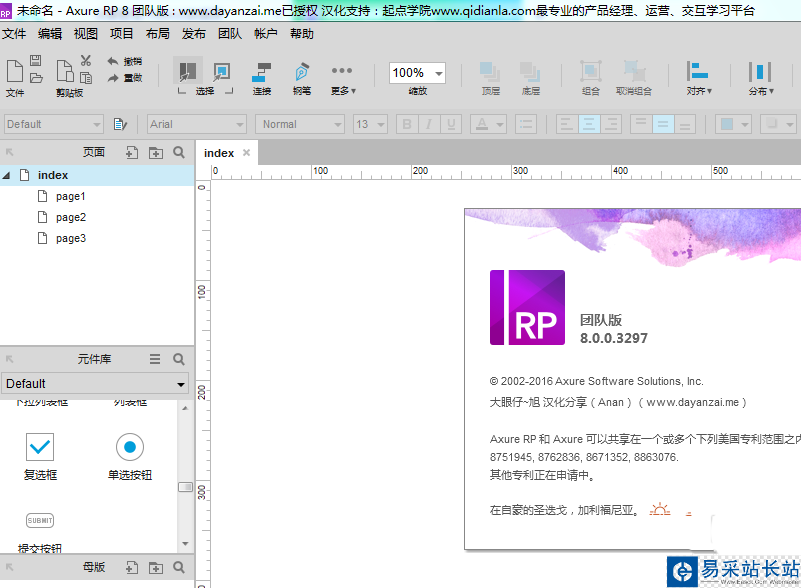
Task: Open Align (对齐) dropdown
Action: coord(699,78)
